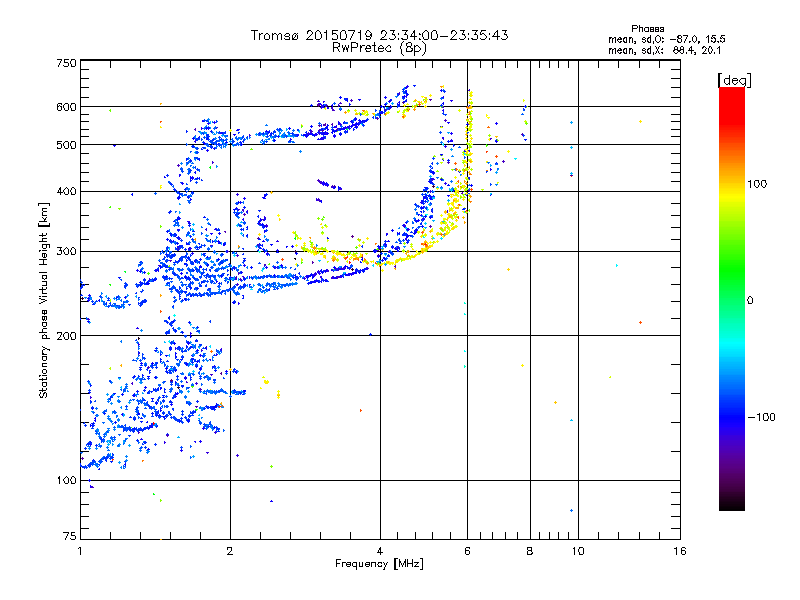
Task: Click the title "Tromsø 20150719 23:34:00-23:35:43"
Action: click(x=380, y=35)
